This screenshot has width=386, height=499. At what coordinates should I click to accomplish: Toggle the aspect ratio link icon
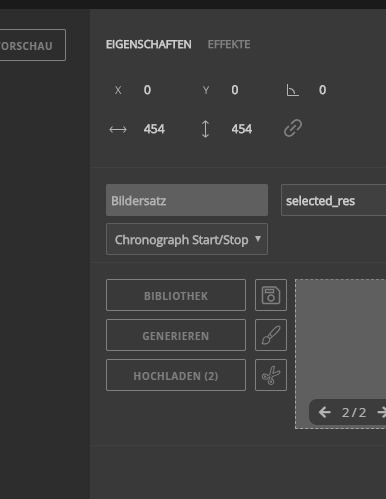(x=293, y=128)
